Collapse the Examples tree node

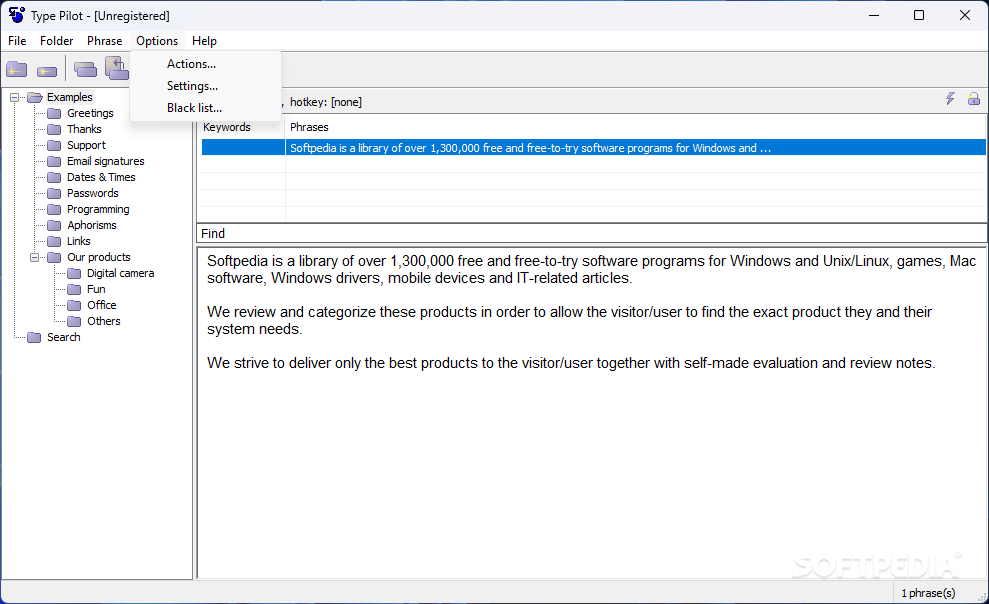tap(15, 97)
